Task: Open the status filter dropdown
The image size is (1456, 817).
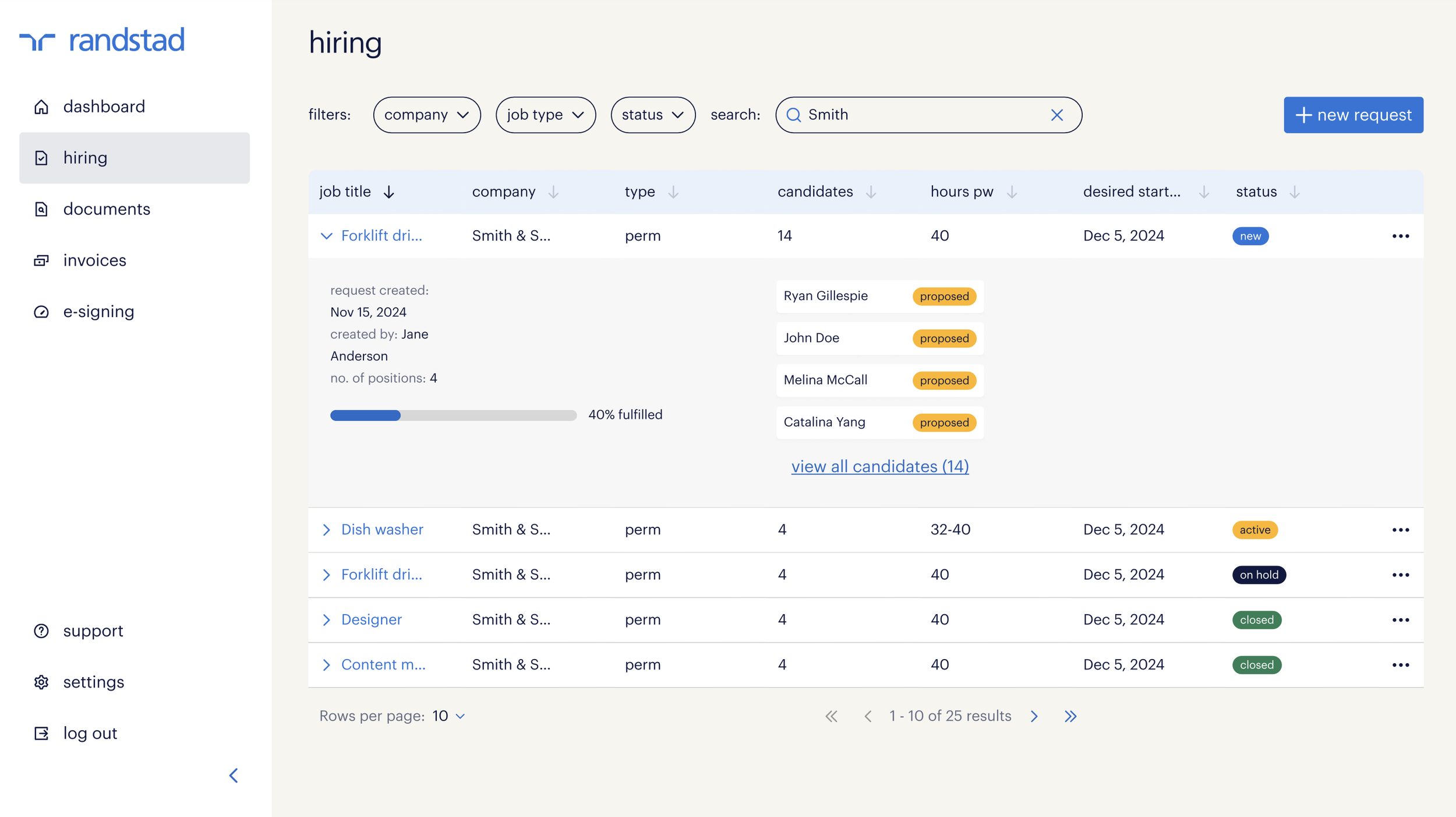Action: [652, 115]
